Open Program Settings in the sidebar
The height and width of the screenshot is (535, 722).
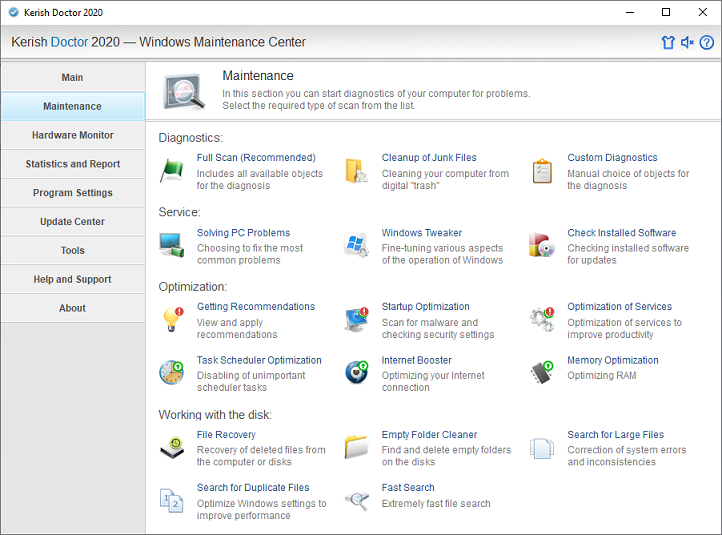pos(72,193)
